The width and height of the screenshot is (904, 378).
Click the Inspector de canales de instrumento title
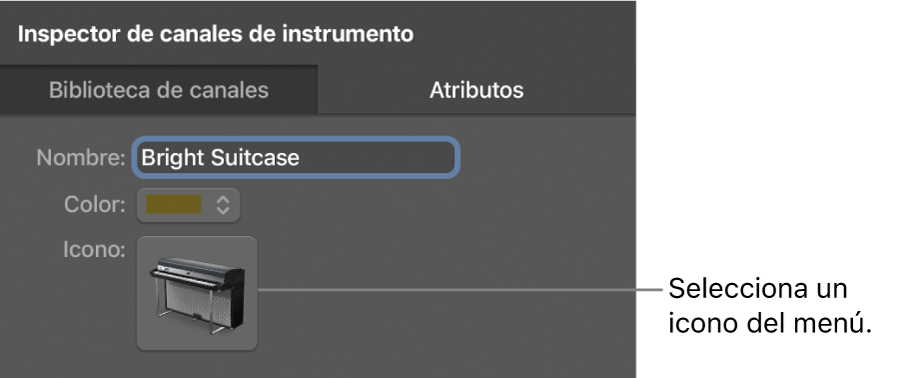point(216,34)
